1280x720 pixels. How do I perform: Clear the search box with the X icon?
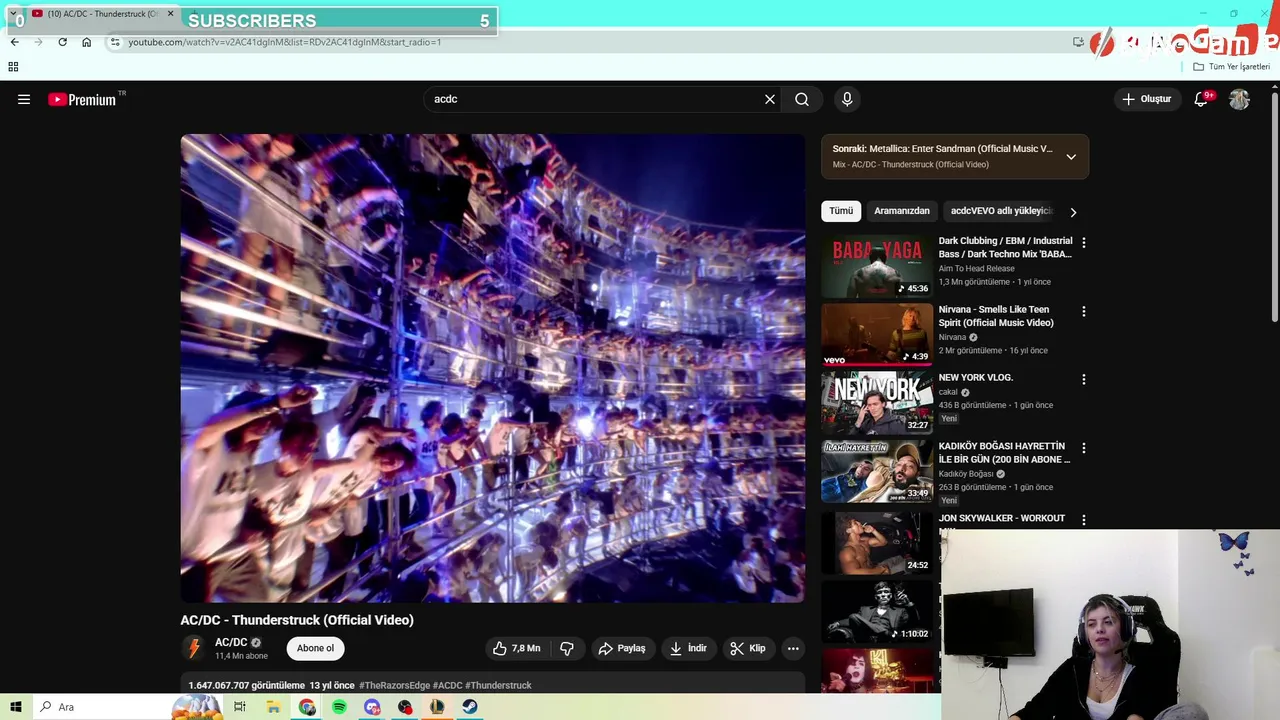[x=770, y=99]
